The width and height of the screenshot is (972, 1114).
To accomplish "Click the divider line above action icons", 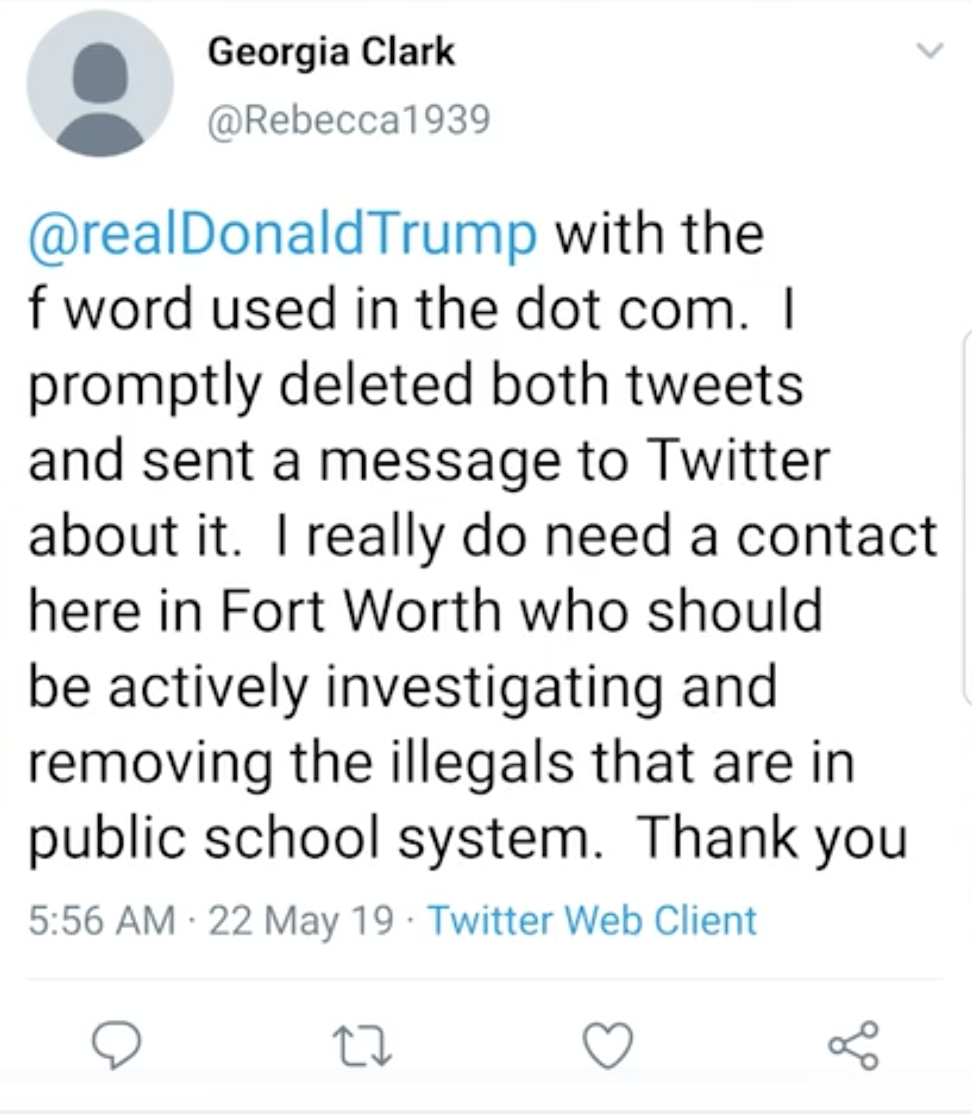I will [x=485, y=979].
